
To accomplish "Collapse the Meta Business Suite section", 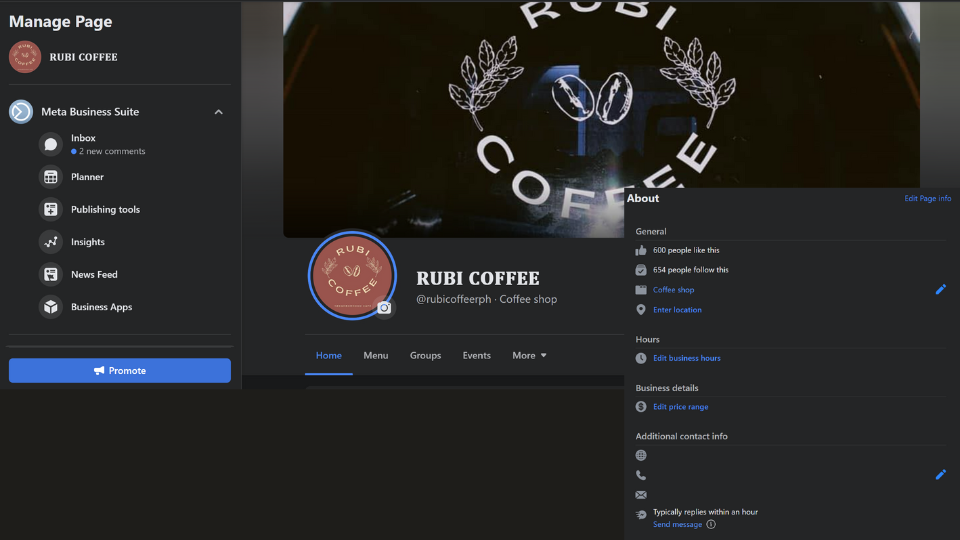I will pyautogui.click(x=219, y=112).
